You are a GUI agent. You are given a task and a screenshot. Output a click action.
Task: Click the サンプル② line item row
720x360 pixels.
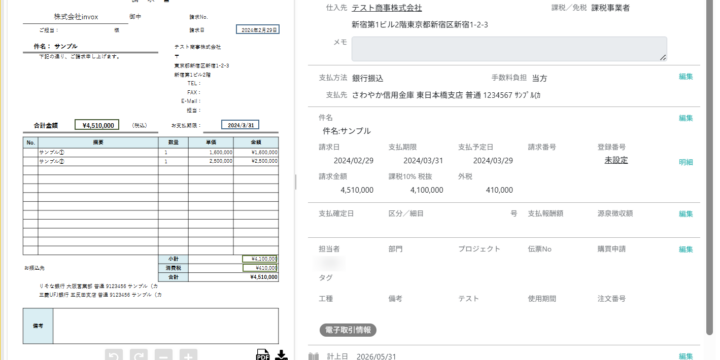pyautogui.click(x=151, y=162)
